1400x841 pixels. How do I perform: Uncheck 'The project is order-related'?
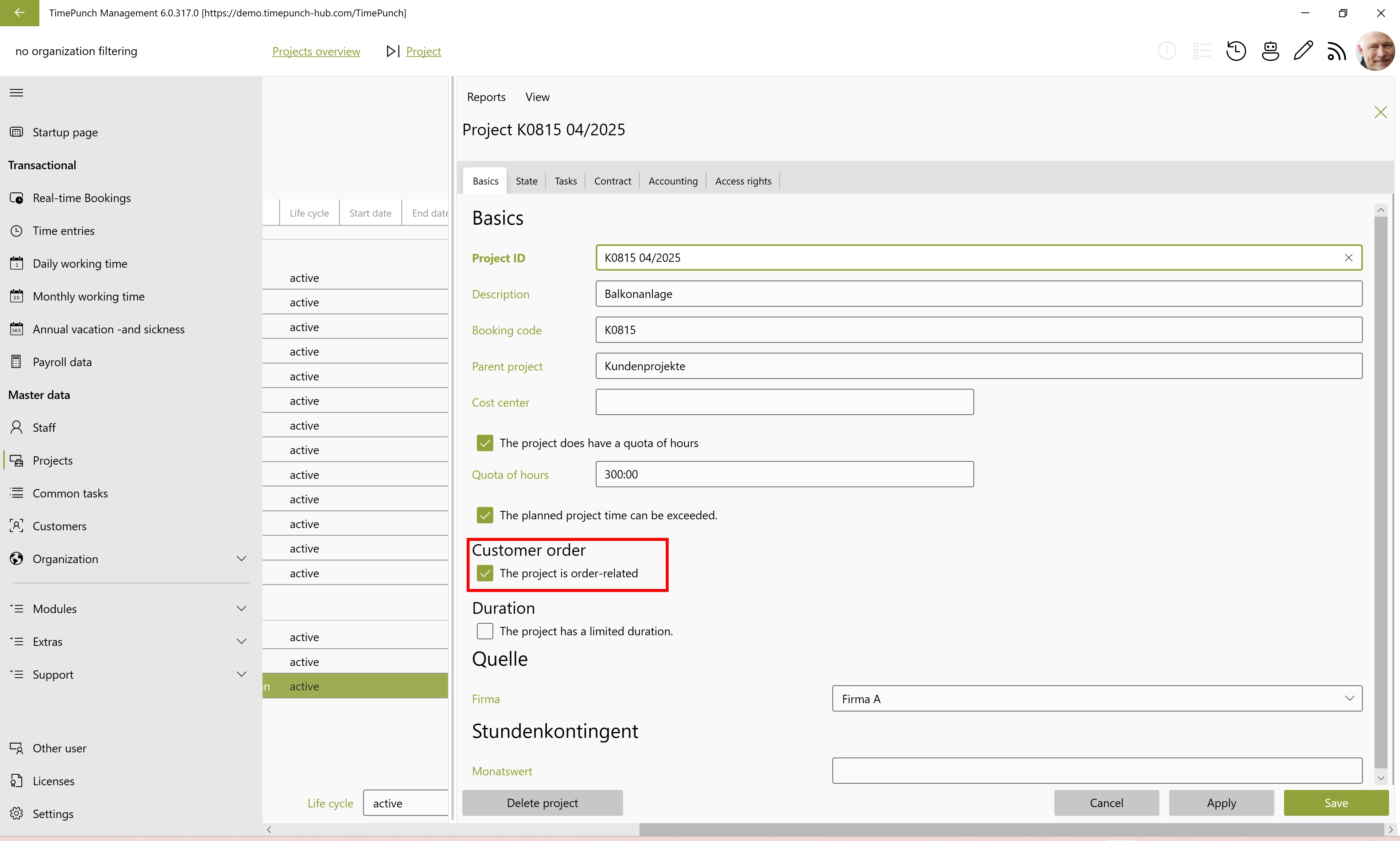coord(485,573)
